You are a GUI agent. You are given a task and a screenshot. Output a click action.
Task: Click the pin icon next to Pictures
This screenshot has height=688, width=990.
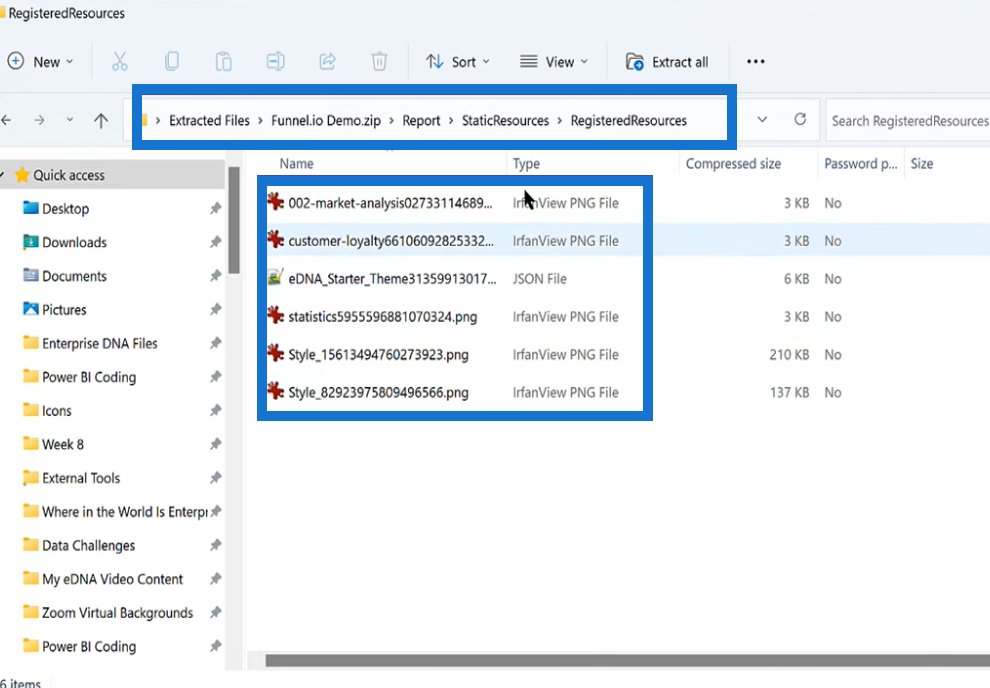(x=215, y=309)
